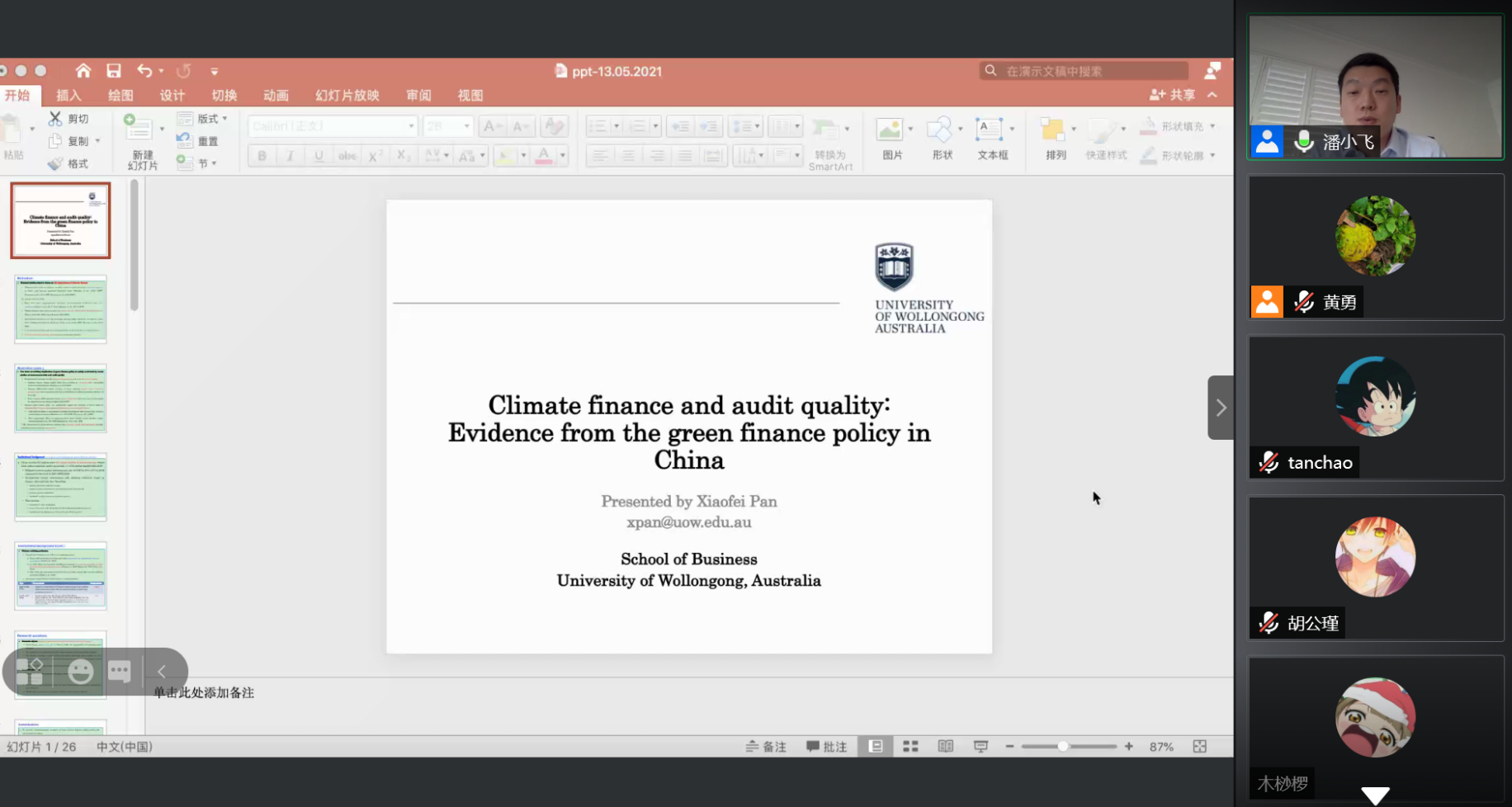Select the second slide thumbnail
Screen dimensions: 1512x807
(60, 309)
